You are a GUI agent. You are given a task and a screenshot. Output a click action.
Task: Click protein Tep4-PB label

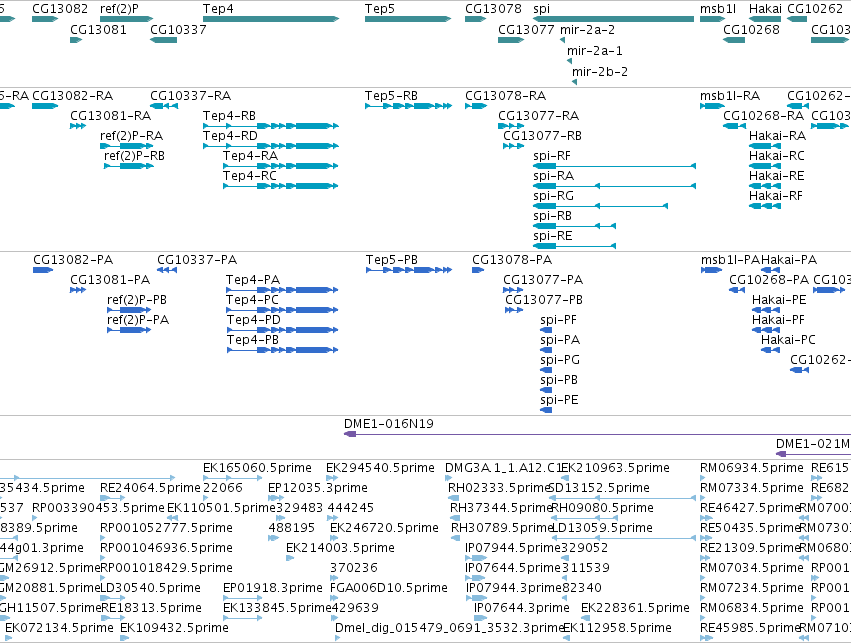coord(252,340)
